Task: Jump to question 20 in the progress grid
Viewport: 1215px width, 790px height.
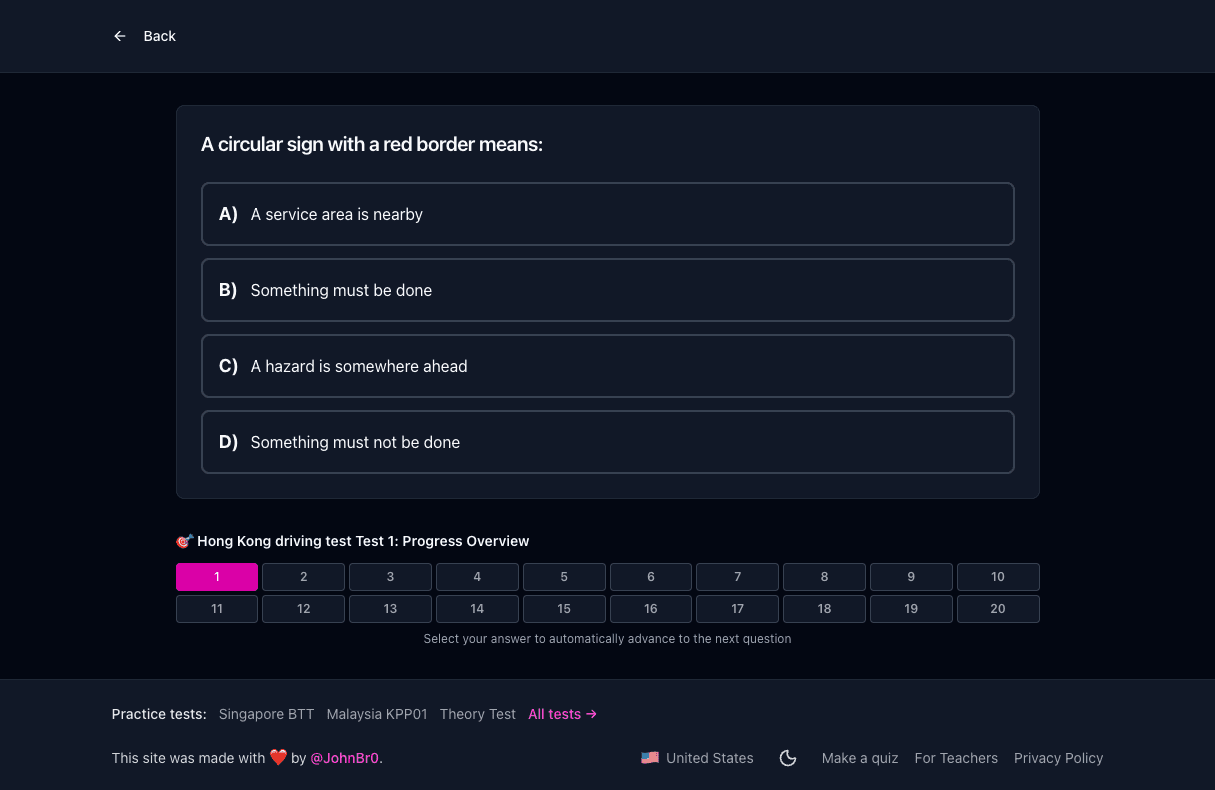Action: coord(998,609)
